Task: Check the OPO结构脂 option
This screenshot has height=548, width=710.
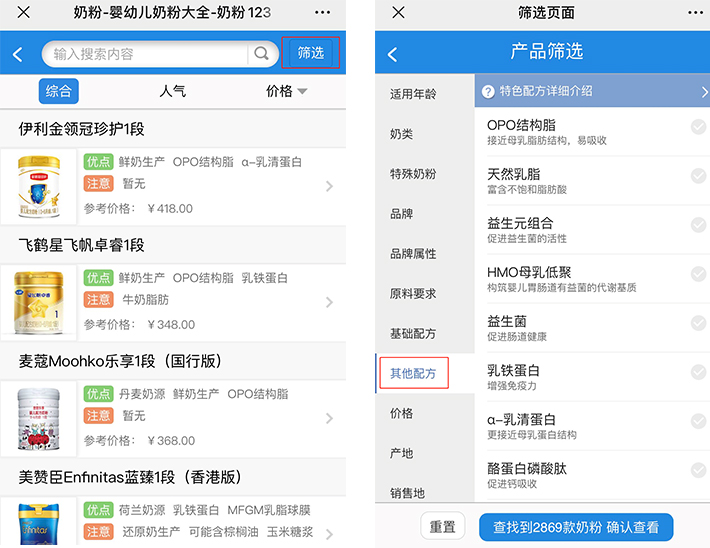Action: point(698,126)
